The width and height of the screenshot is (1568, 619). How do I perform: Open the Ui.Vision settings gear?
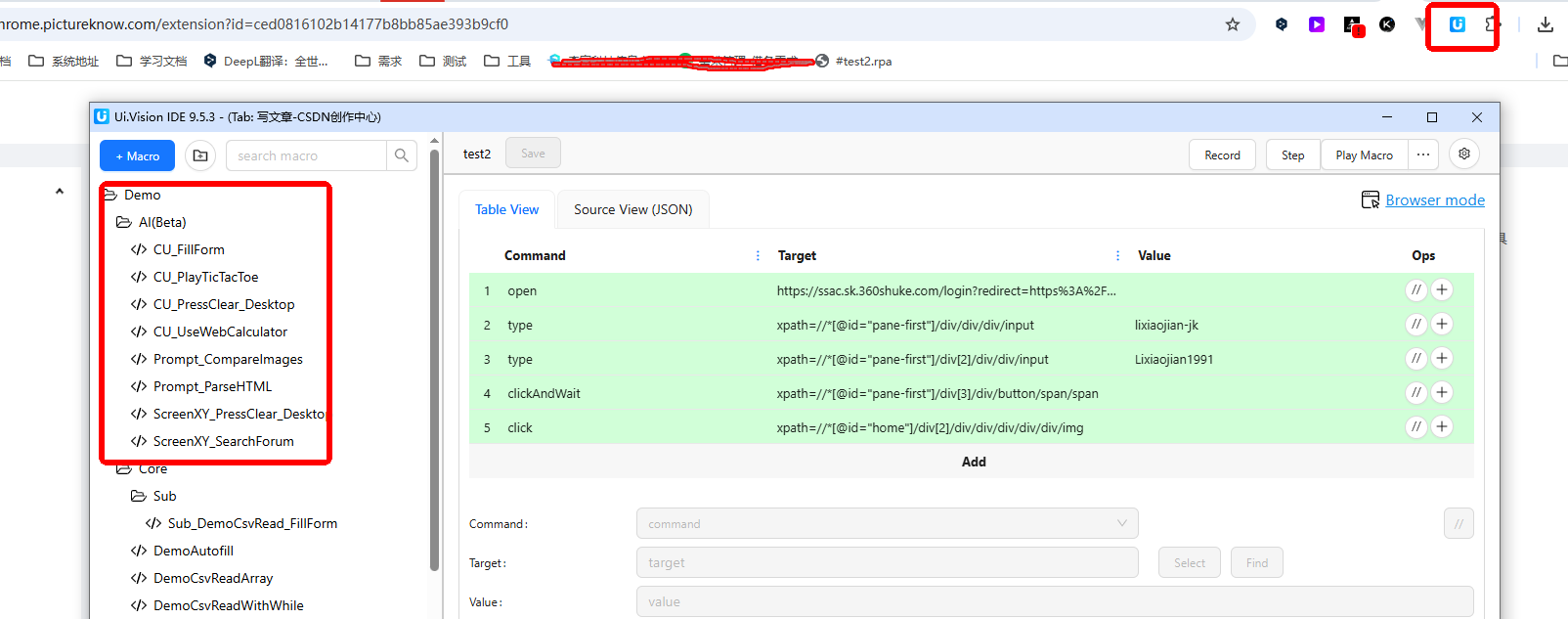point(1464,155)
